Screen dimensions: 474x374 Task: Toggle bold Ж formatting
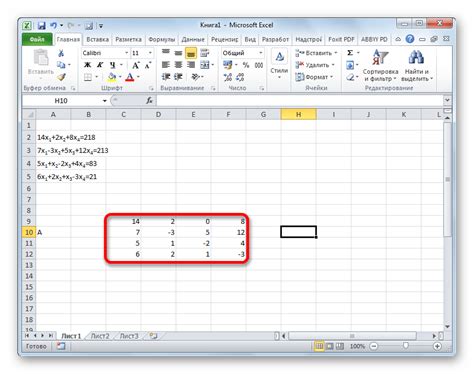pos(87,65)
